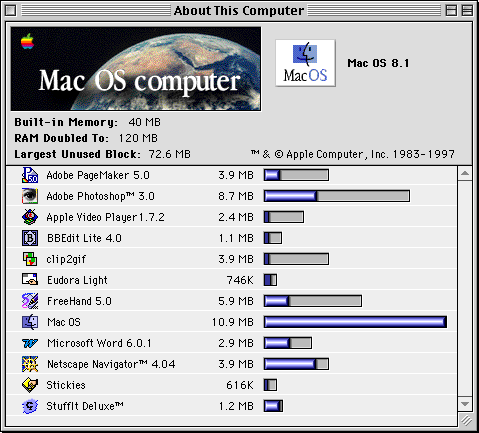
Task: Click the large Mac OS logo badge
Action: coord(305,63)
